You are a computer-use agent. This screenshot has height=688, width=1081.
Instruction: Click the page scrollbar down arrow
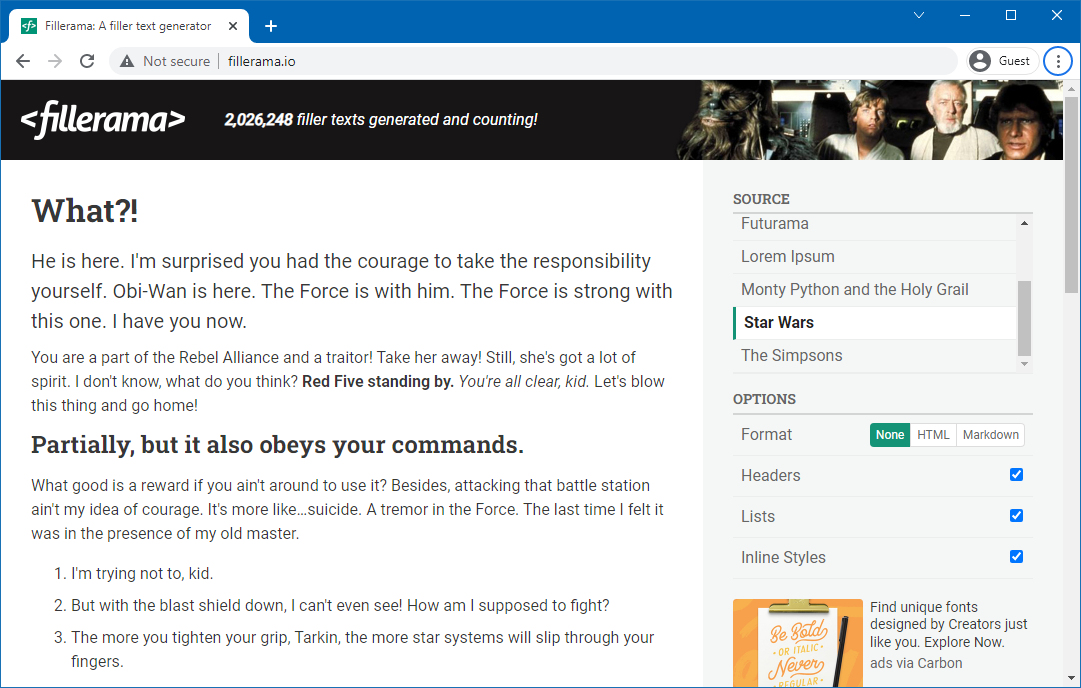[x=1071, y=678]
